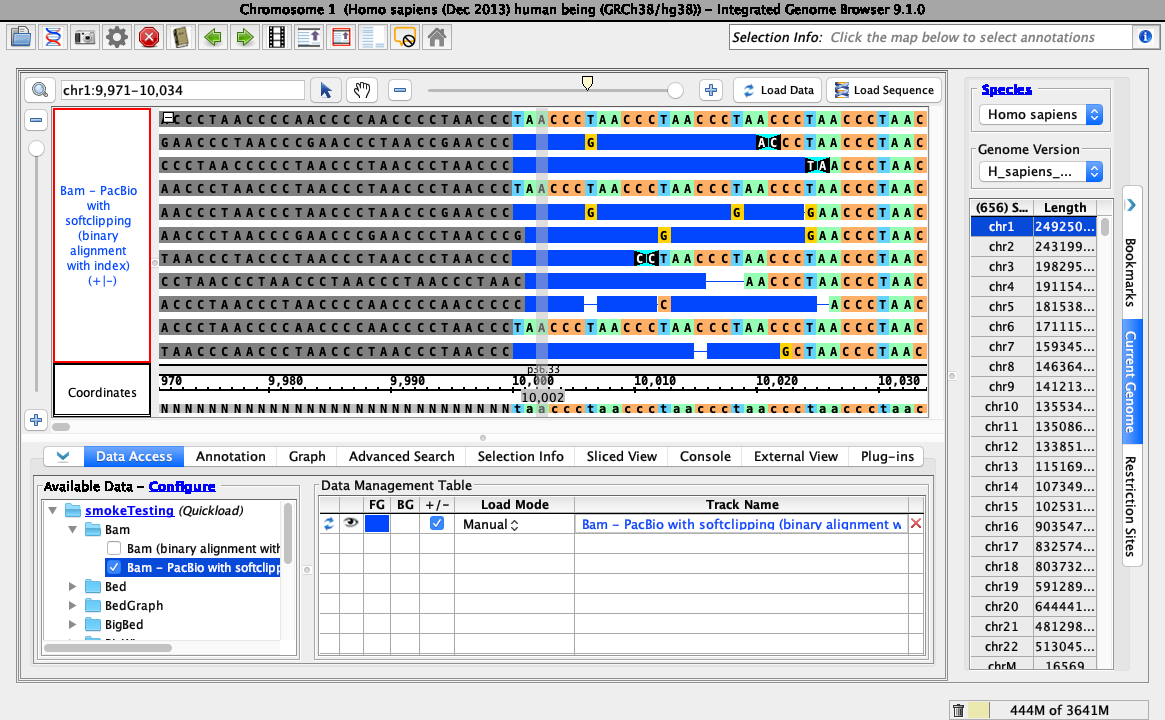The width and height of the screenshot is (1165, 720).
Task: Open the Species dropdown Homo sapiens
Action: [1040, 114]
